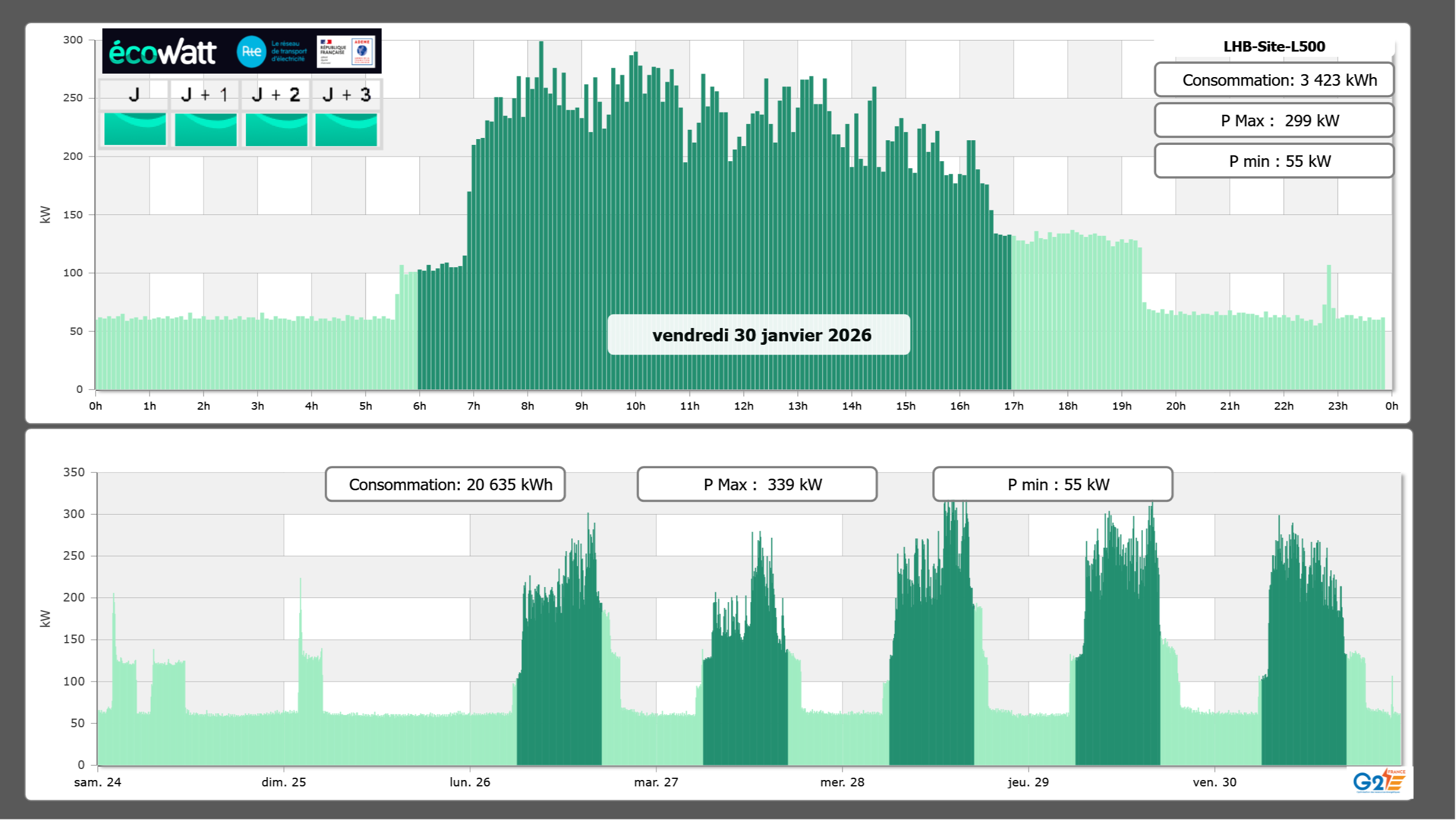Click the P Max 339 kW box

[757, 484]
